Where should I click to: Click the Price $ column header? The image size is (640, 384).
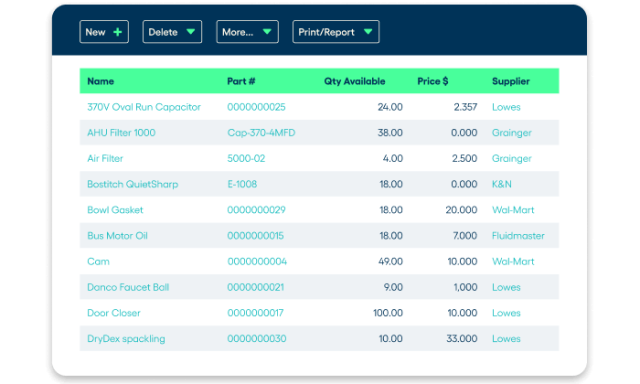pyautogui.click(x=433, y=81)
